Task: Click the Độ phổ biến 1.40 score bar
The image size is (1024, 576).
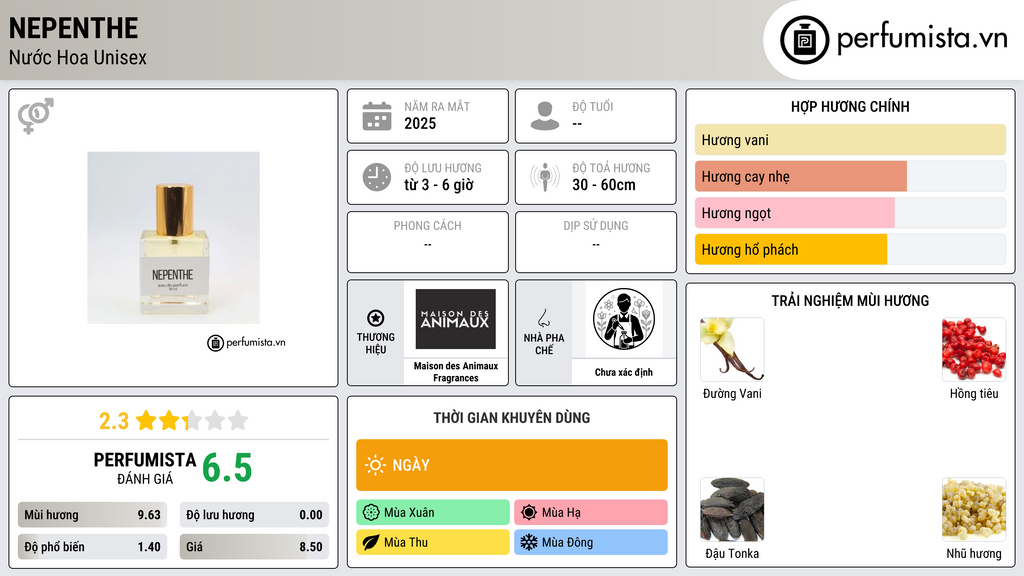Action: click(93, 547)
